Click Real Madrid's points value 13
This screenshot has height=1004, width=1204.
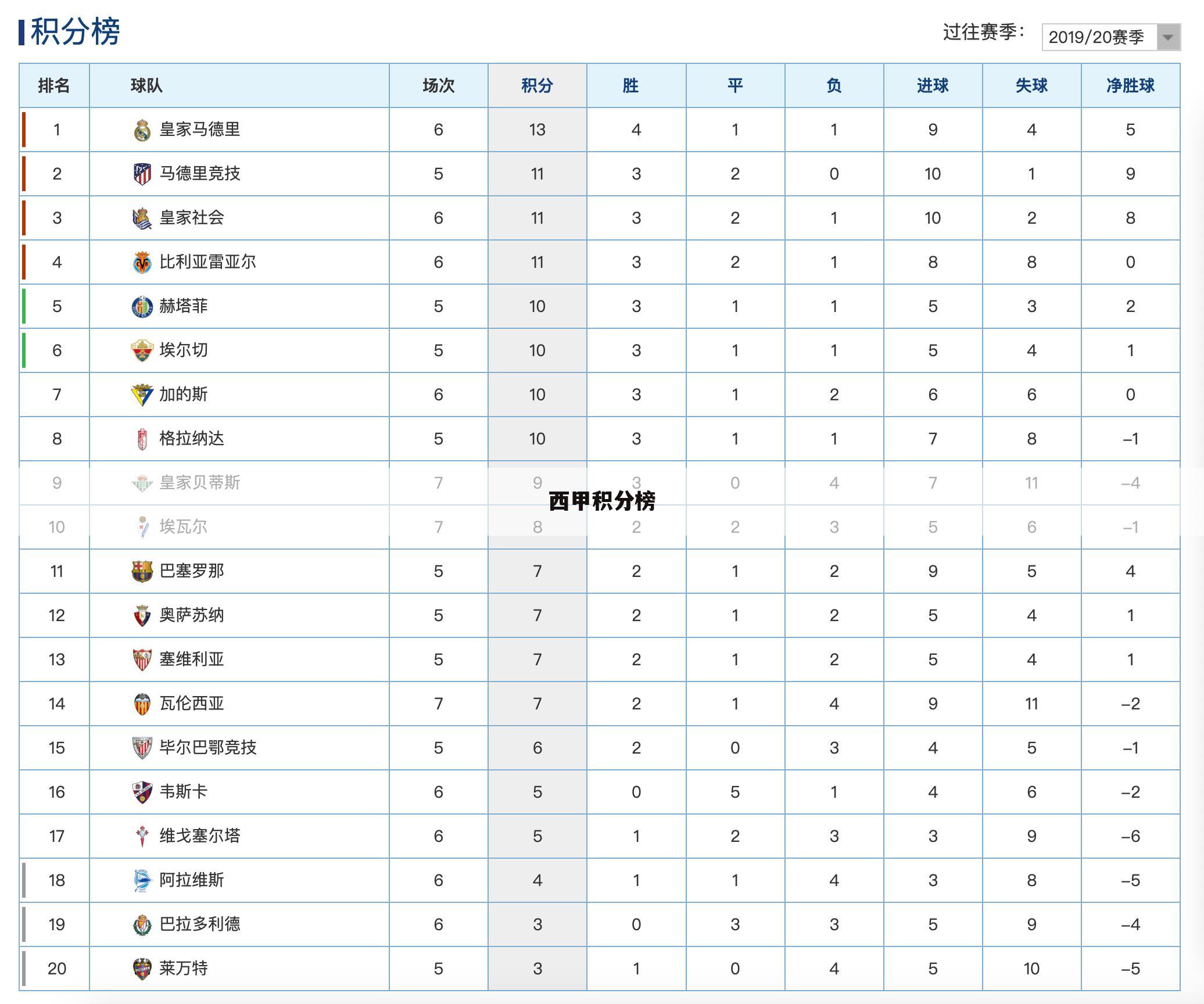(537, 130)
